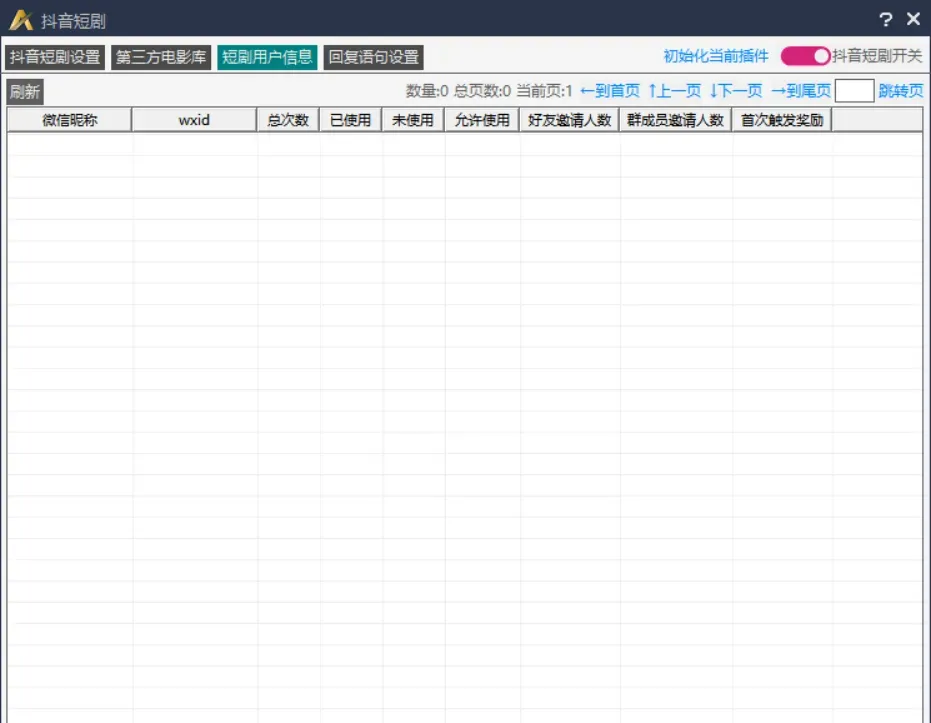Viewport: 931px width, 723px height.
Task: Select the 短剧用户信息 tab
Action: pyautogui.click(x=267, y=57)
